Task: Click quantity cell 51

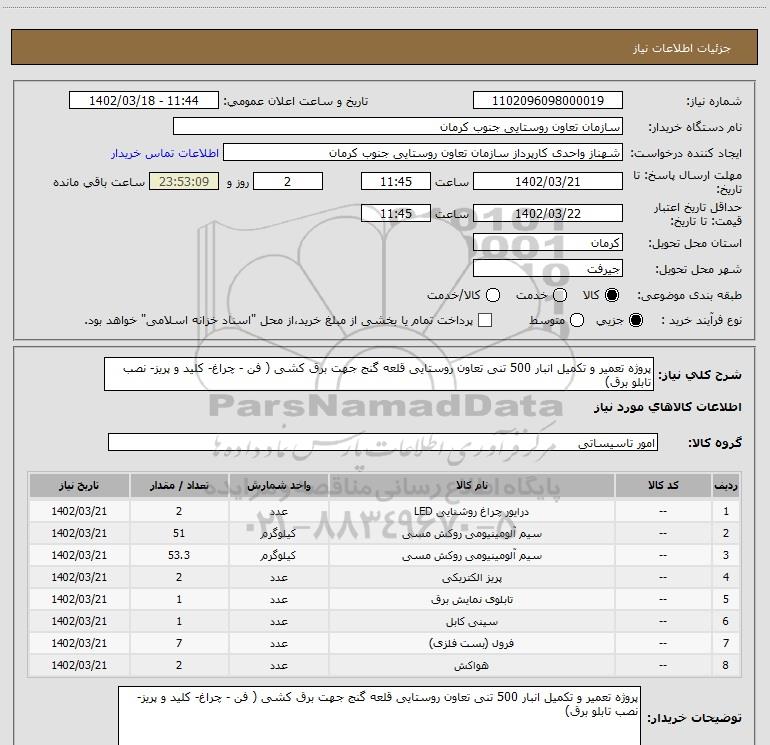Action: tap(179, 533)
